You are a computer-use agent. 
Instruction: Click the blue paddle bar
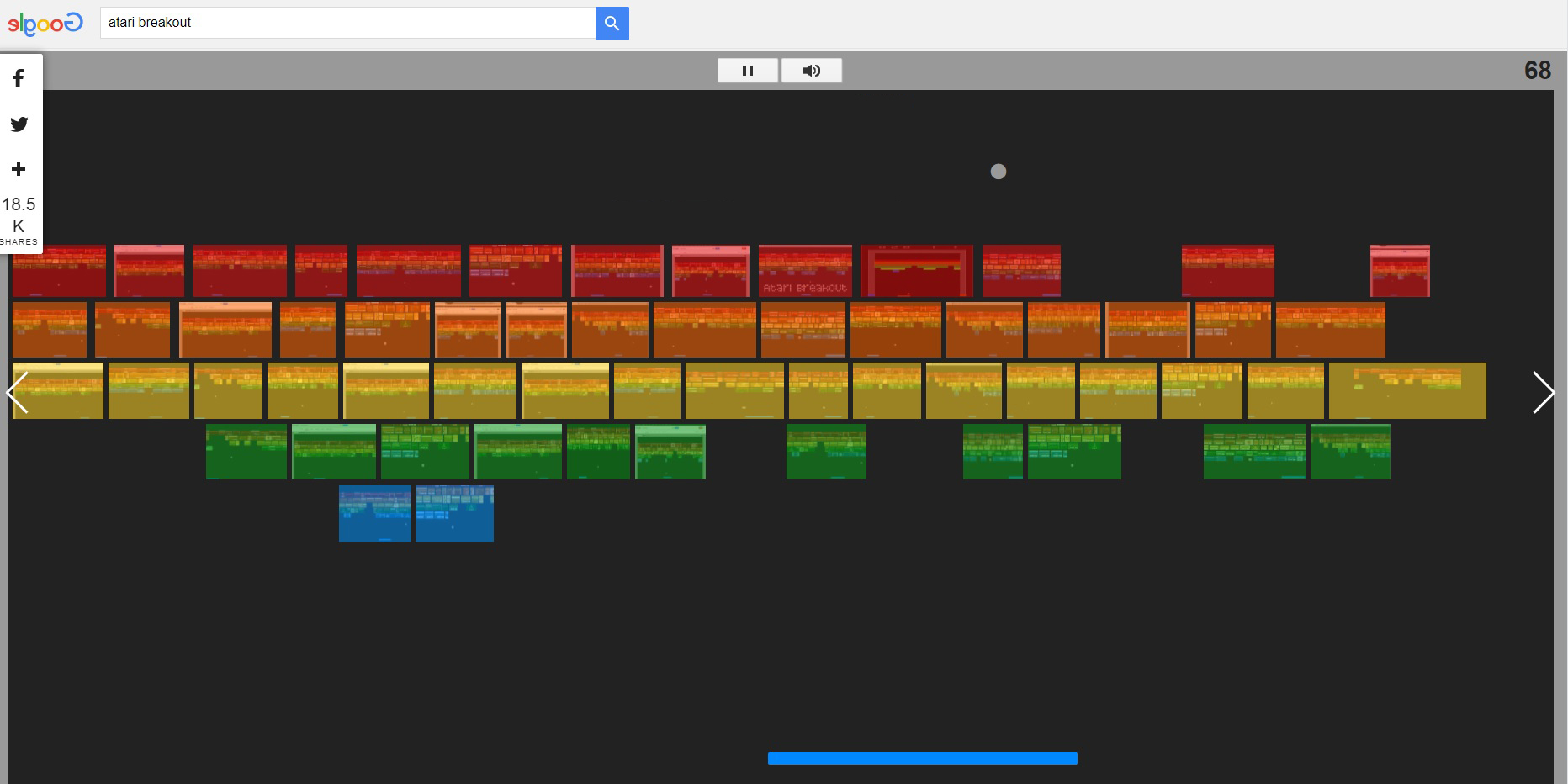point(922,758)
